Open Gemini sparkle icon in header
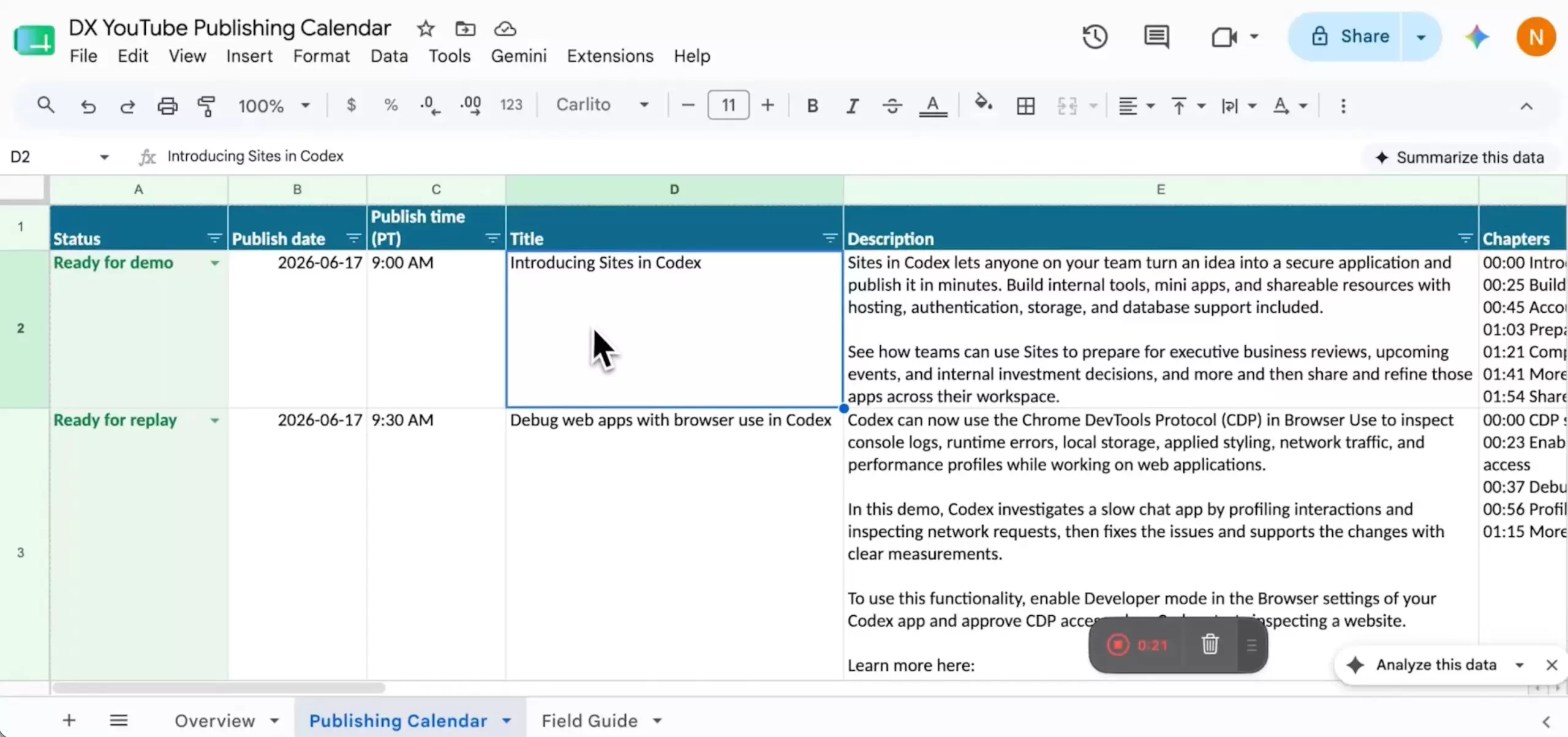 (x=1477, y=37)
